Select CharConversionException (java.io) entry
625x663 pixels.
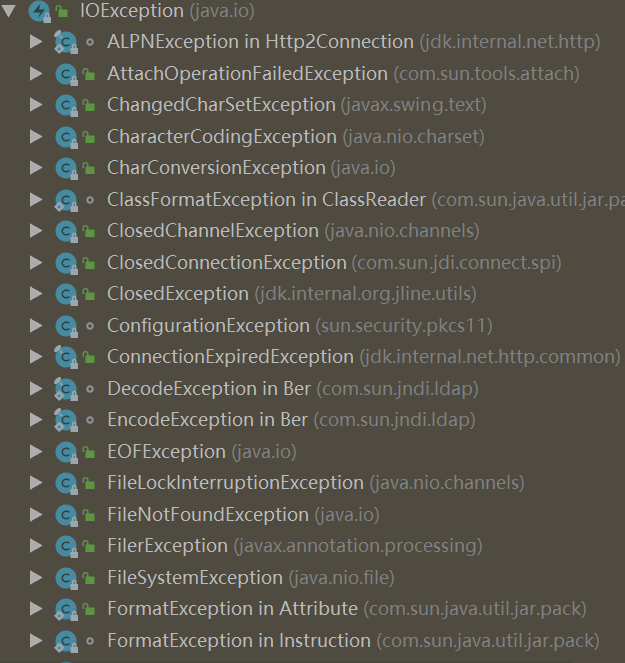click(251, 168)
